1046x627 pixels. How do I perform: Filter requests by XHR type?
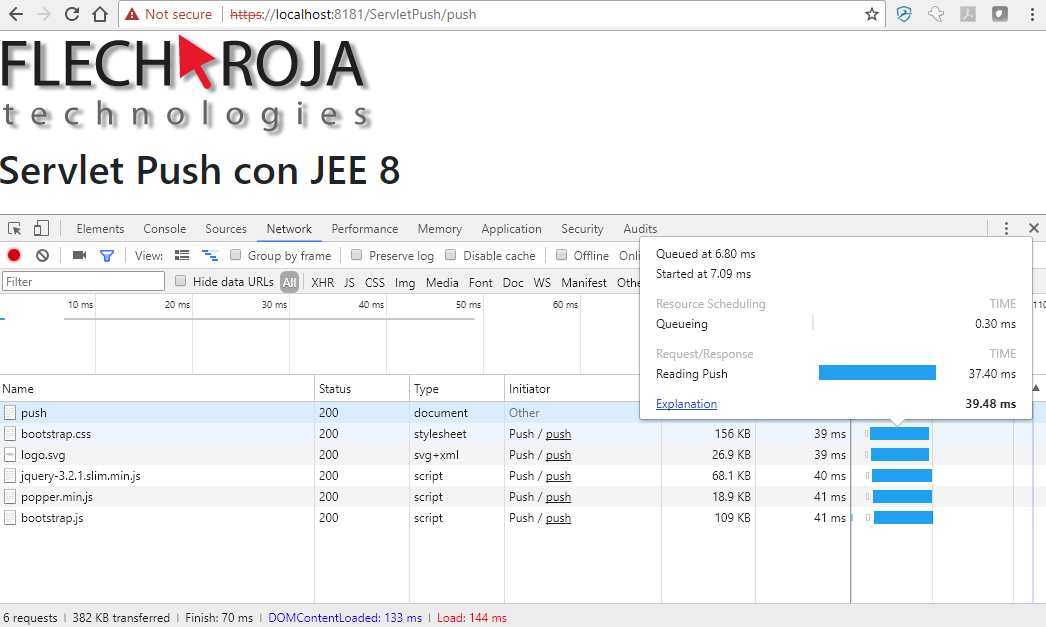323,283
